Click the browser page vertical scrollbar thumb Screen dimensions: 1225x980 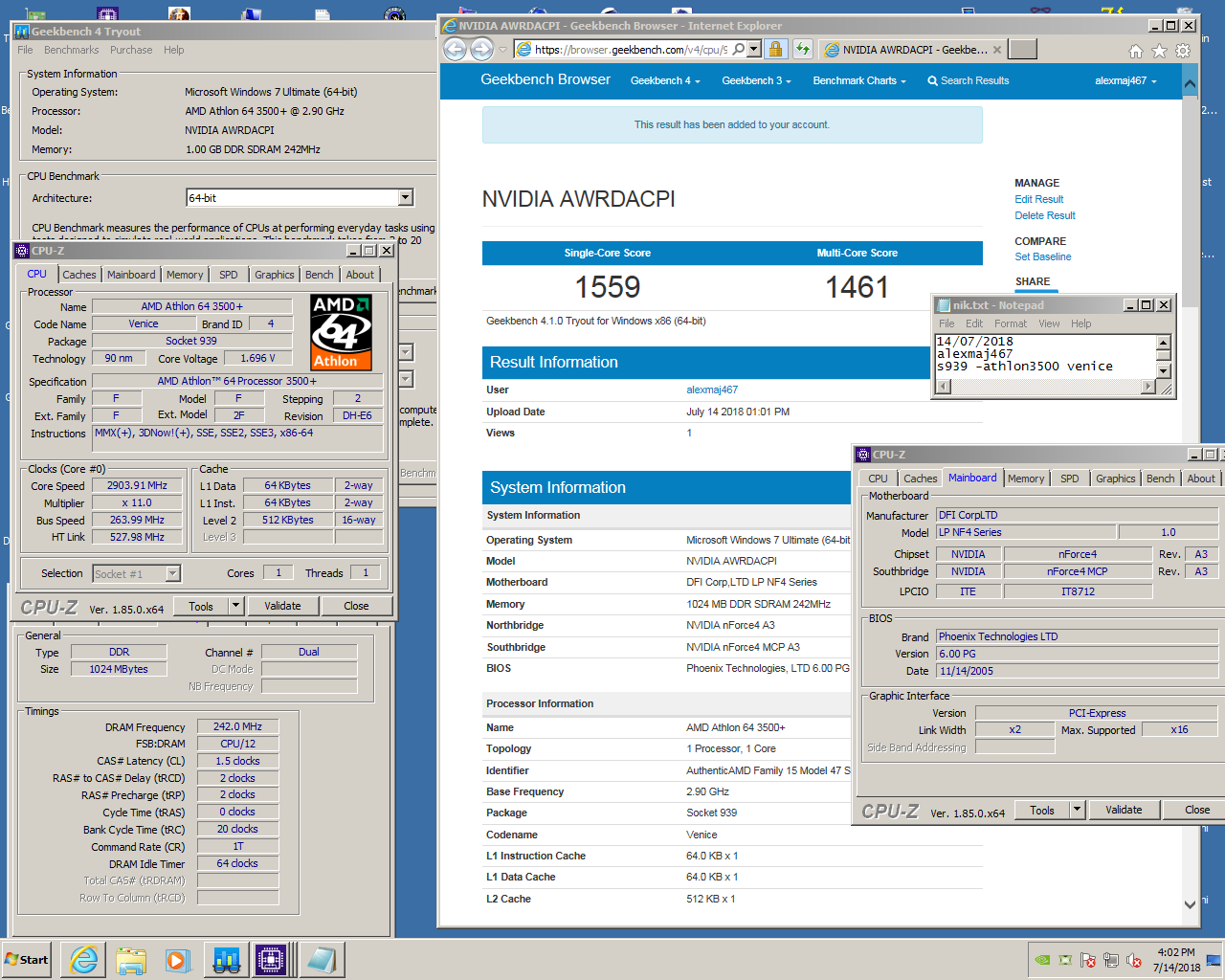coord(1190,201)
